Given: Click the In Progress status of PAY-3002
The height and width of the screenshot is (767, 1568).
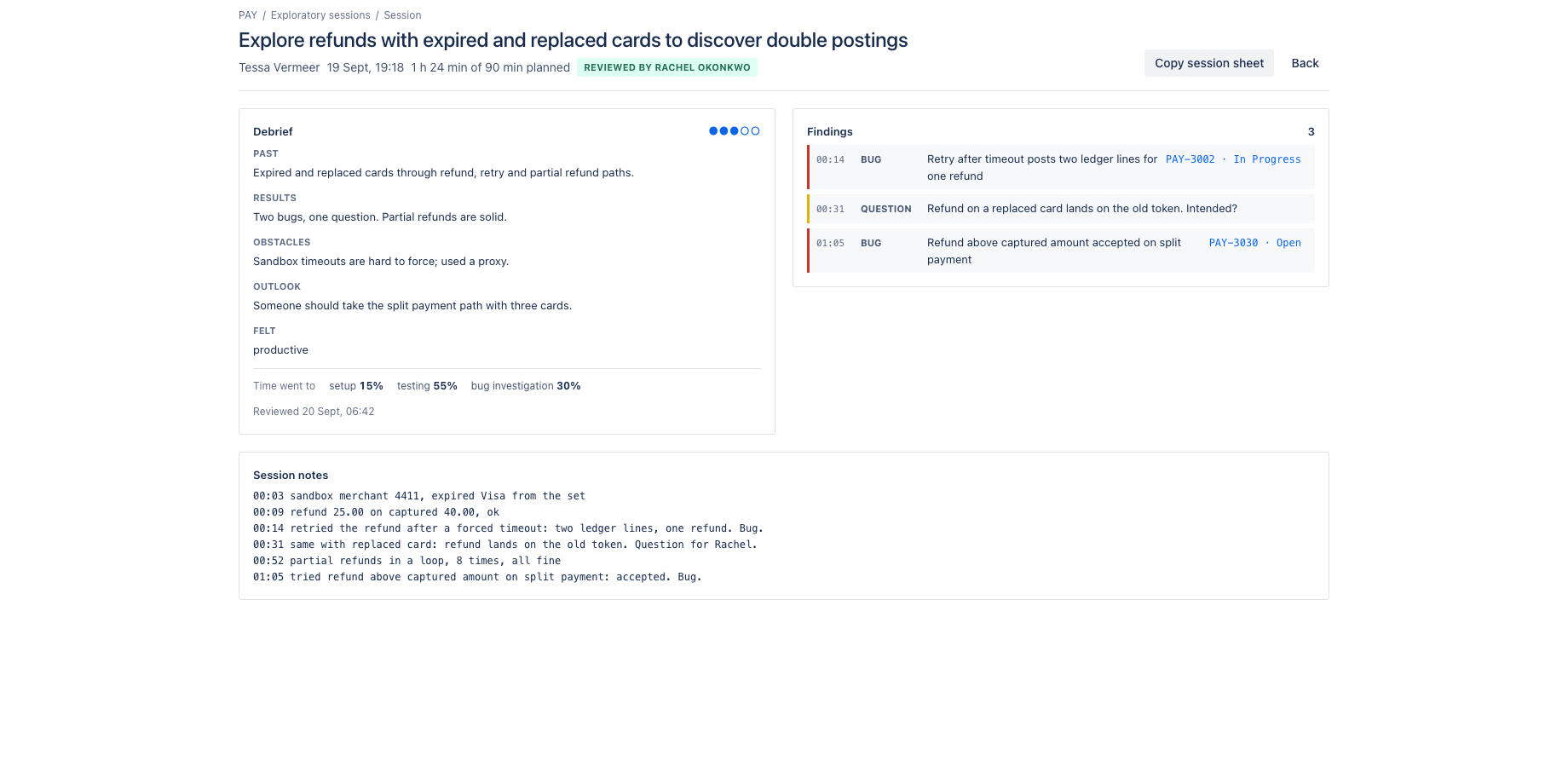Looking at the screenshot, I should 1267,159.
